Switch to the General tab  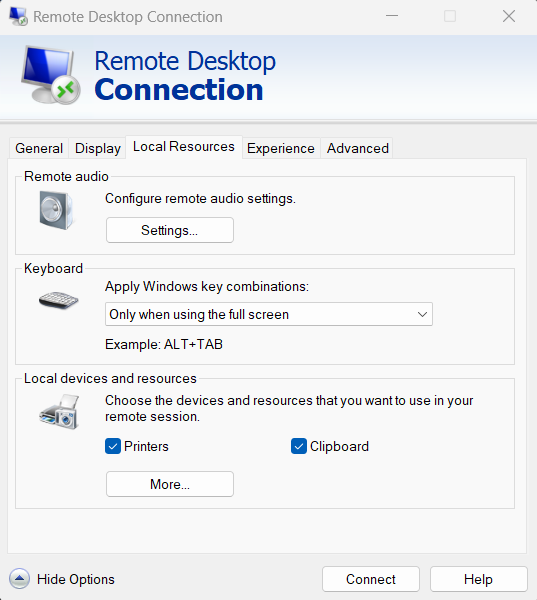pos(39,148)
